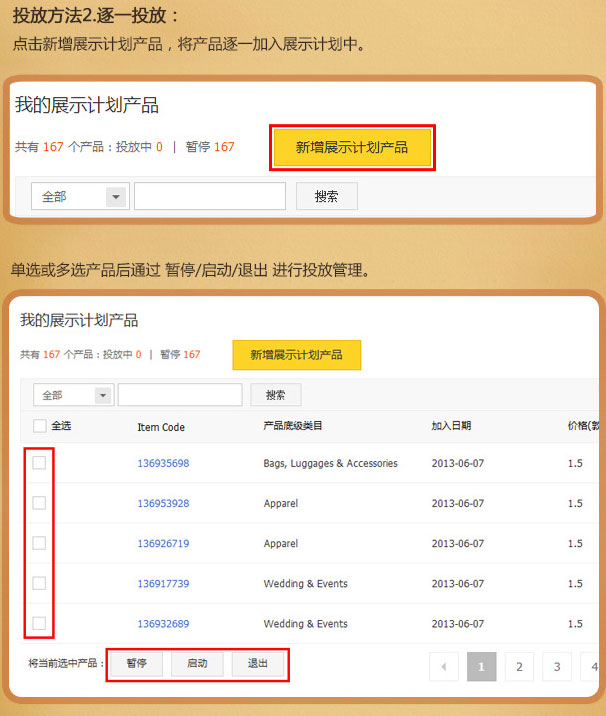Screen dimensions: 606x716
Task: Click the previous page arrow icon
Action: pyautogui.click(x=444, y=666)
